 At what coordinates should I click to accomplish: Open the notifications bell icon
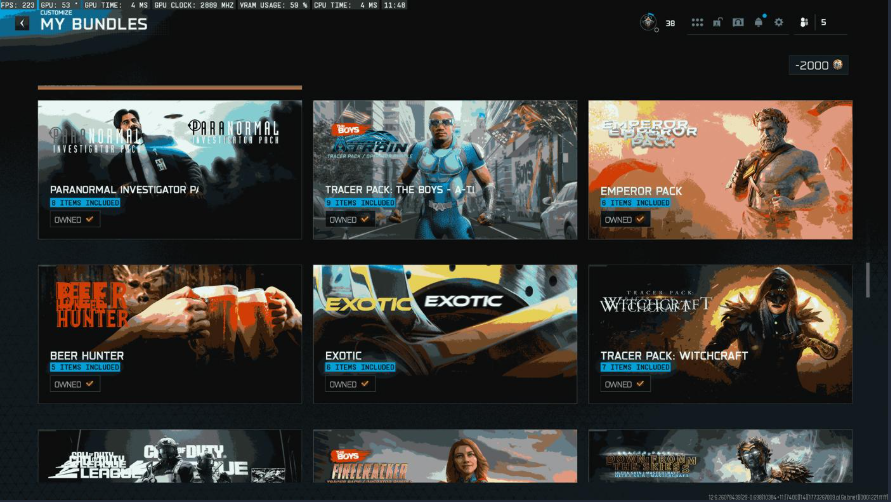pyautogui.click(x=758, y=23)
